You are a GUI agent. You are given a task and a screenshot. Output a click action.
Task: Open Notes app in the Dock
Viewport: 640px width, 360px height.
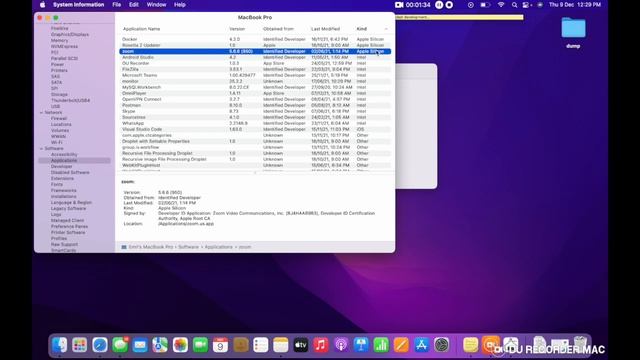tap(281, 345)
